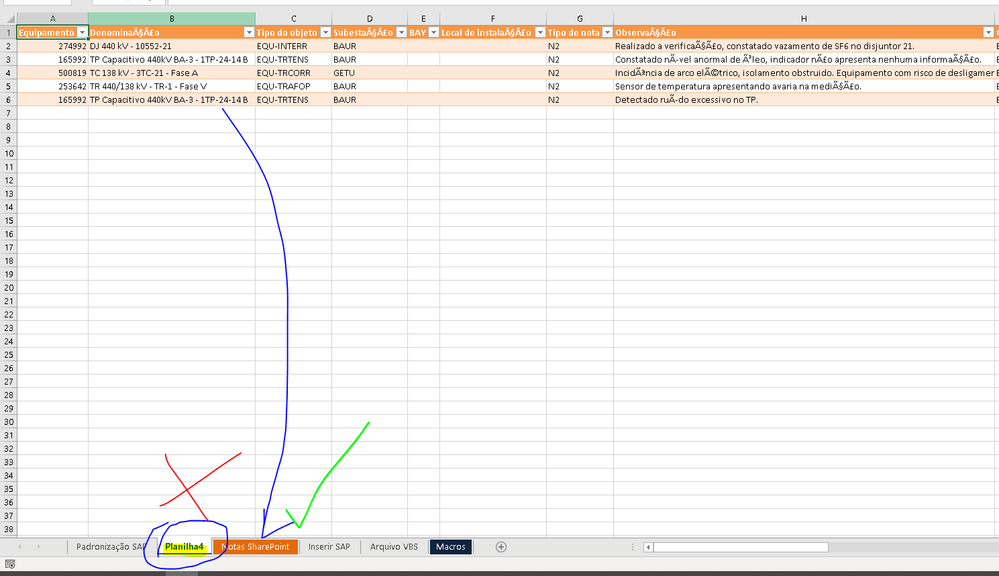Select the observation about sensor de temperatura
Viewport: 999px width, 576px height.
pyautogui.click(x=803, y=86)
